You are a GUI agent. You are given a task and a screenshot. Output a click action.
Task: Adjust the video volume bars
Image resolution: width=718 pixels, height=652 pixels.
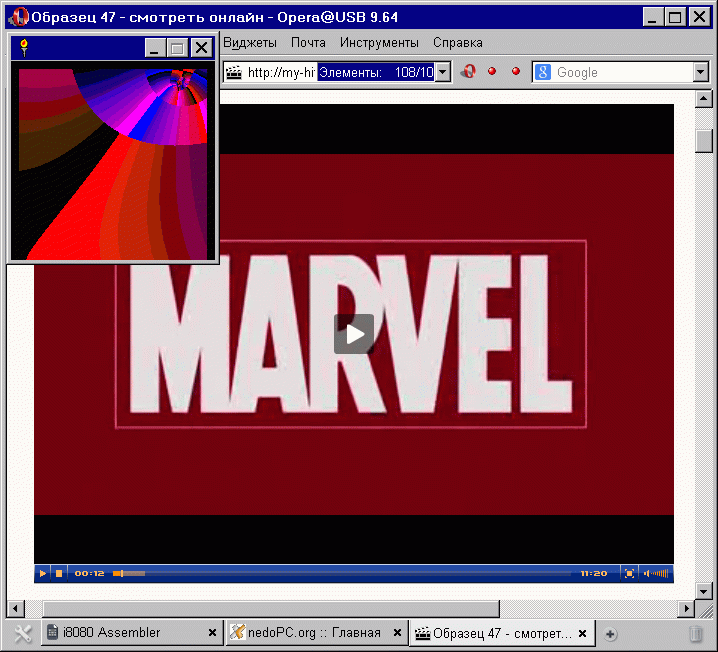click(660, 573)
